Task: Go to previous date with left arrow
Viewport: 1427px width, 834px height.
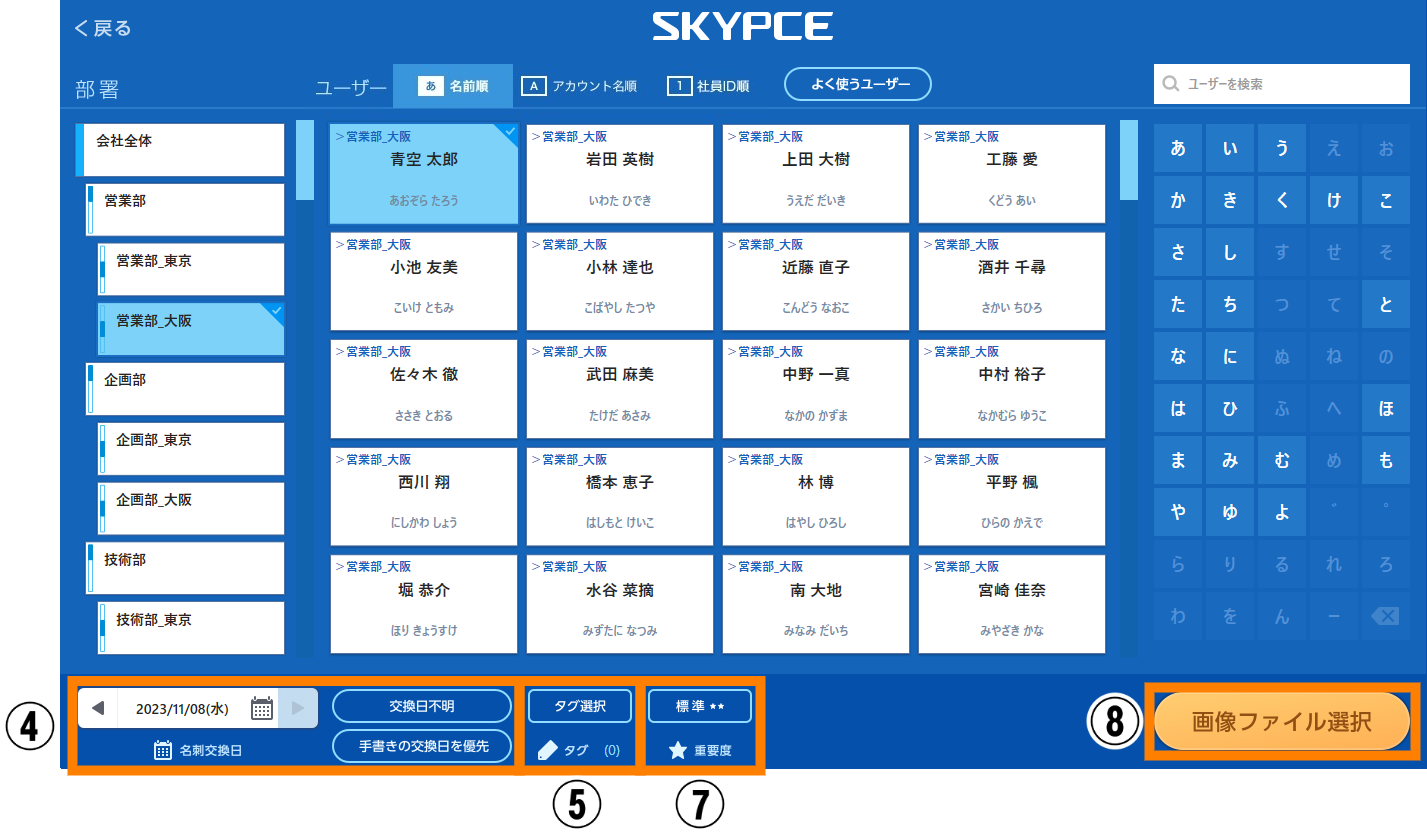Action: click(98, 708)
